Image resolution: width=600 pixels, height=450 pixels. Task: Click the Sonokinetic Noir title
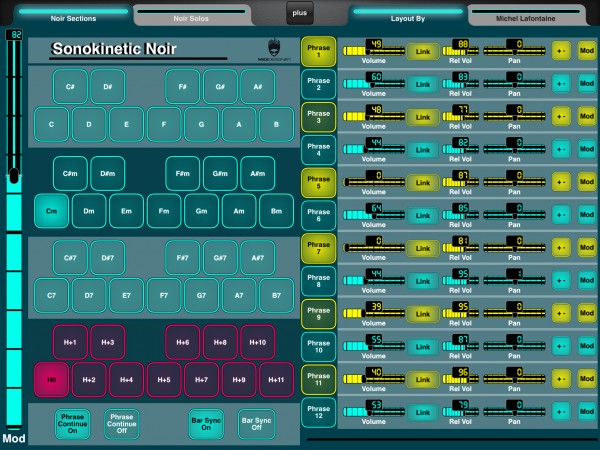click(x=114, y=49)
